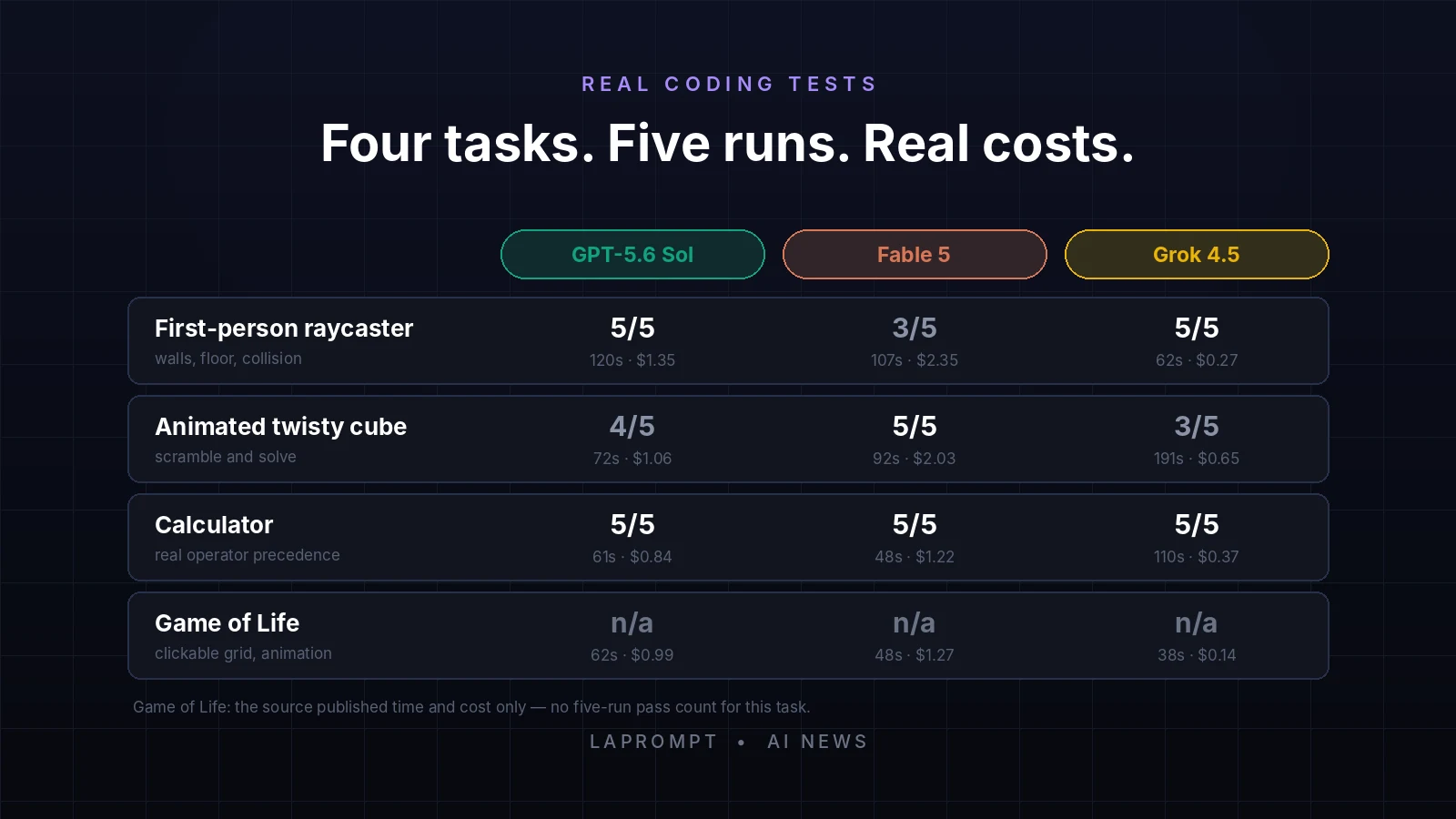Click the 62s · $0.27 raycaster cost
The height and width of the screenshot is (819, 1456).
tap(1197, 360)
